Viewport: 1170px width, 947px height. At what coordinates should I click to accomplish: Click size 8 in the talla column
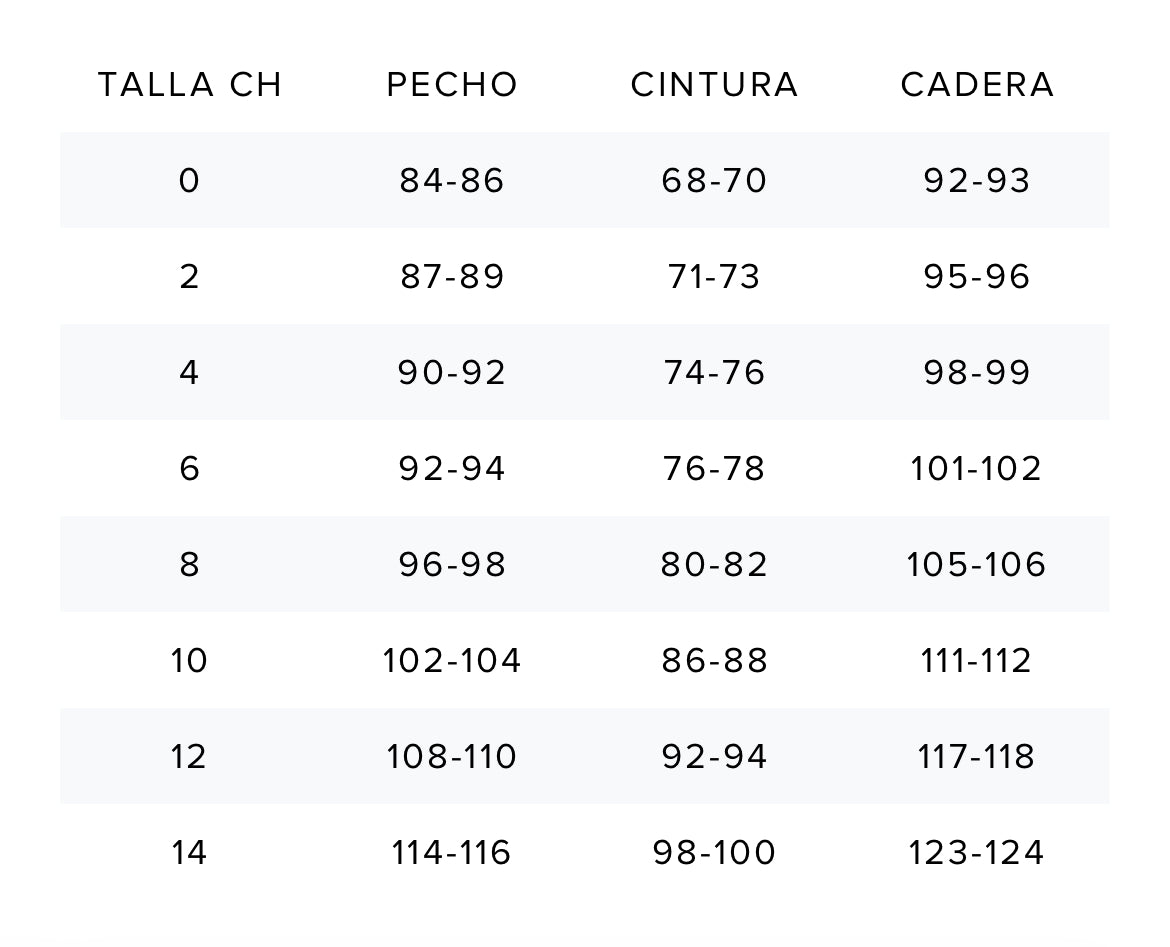click(x=189, y=565)
